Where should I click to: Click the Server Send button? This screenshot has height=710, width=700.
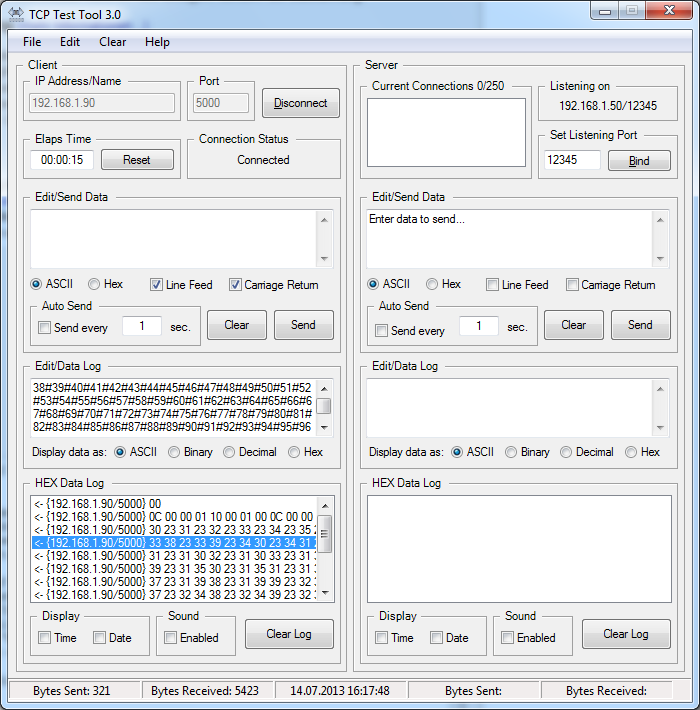(x=640, y=325)
